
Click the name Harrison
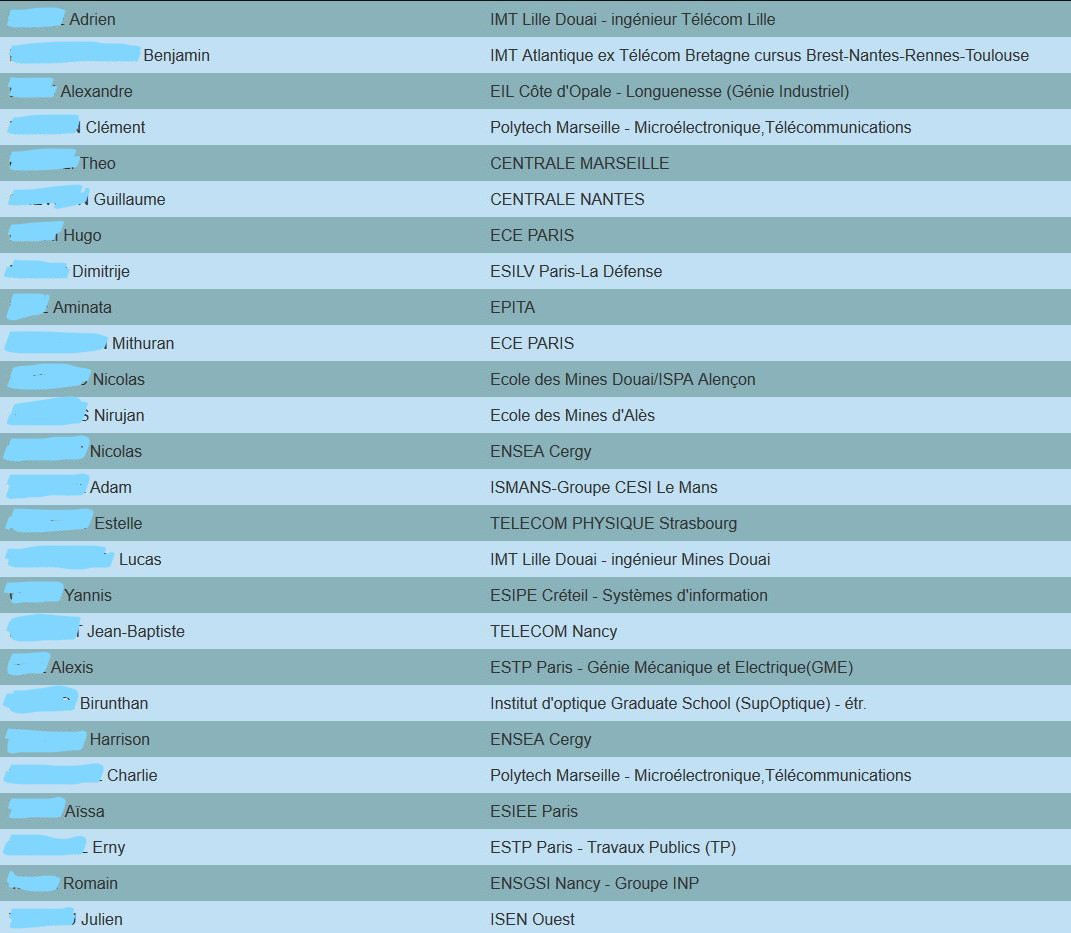[x=120, y=740]
